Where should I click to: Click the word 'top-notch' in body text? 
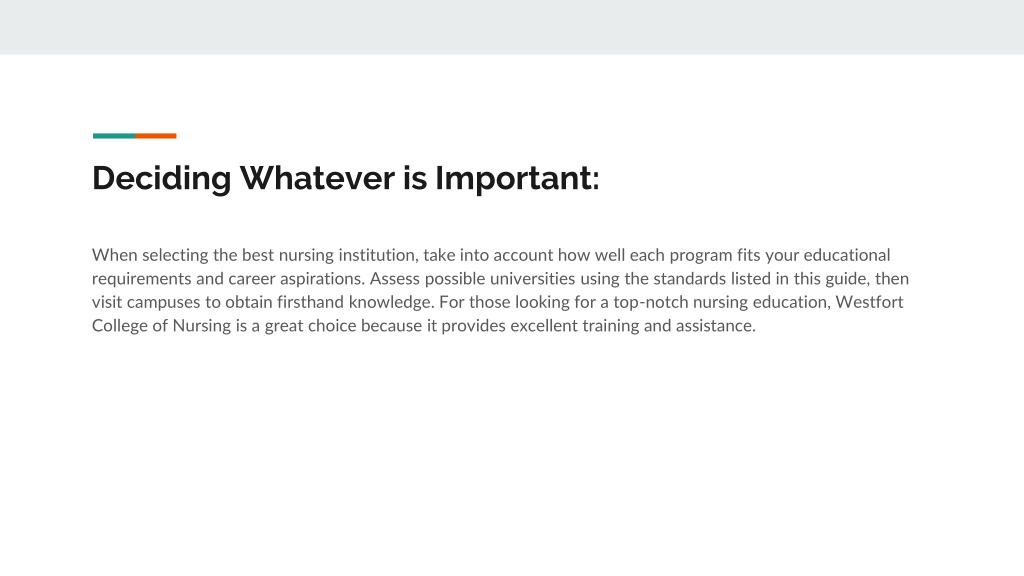650,302
